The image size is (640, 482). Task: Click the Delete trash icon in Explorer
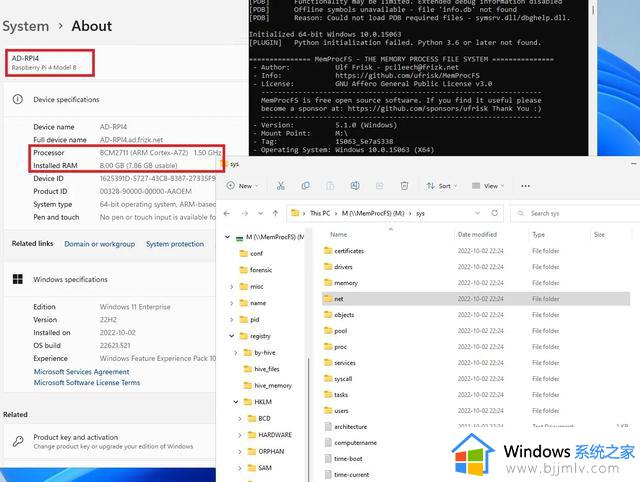(404, 186)
